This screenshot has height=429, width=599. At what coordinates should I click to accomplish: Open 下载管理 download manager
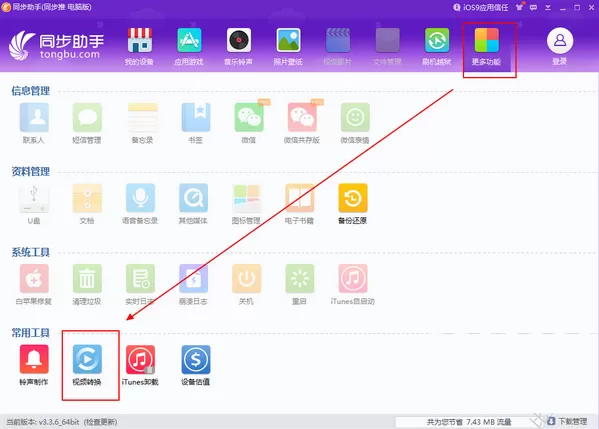pyautogui.click(x=567, y=421)
